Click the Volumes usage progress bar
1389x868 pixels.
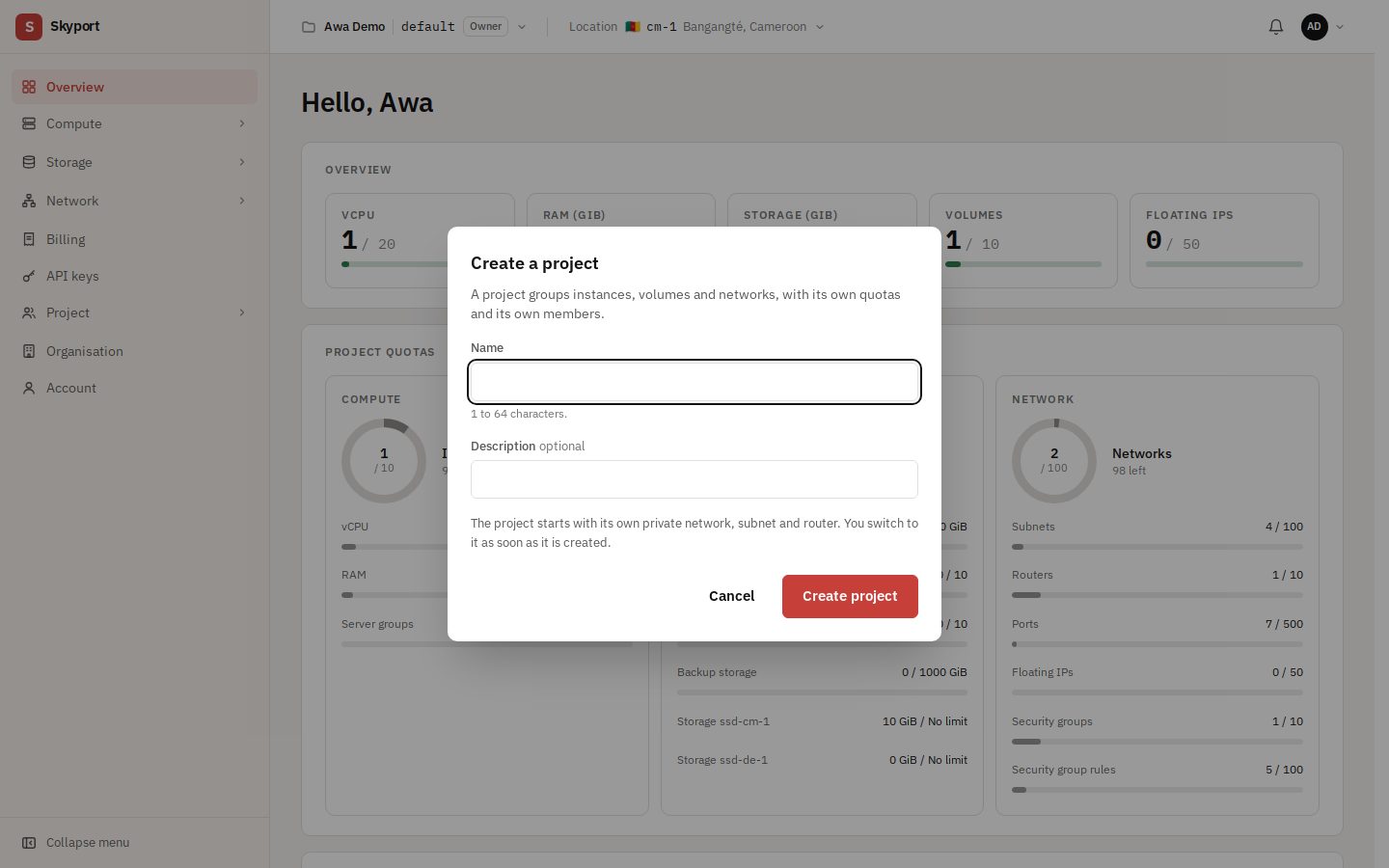(1023, 264)
